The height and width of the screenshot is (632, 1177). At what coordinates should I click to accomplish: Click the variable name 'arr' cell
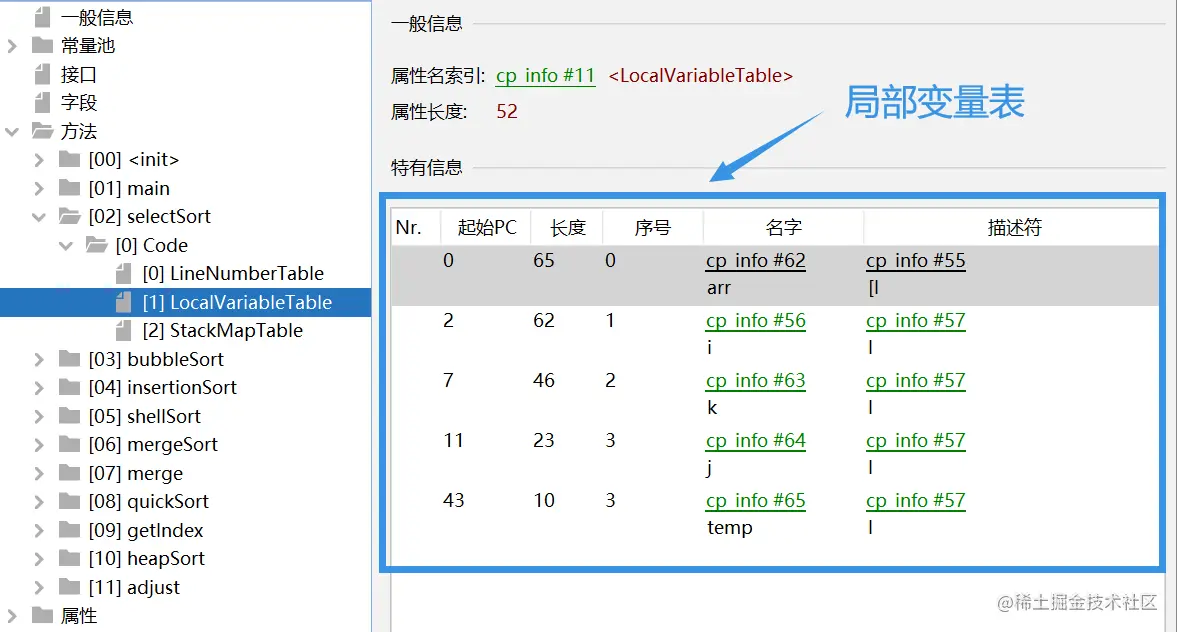(718, 288)
